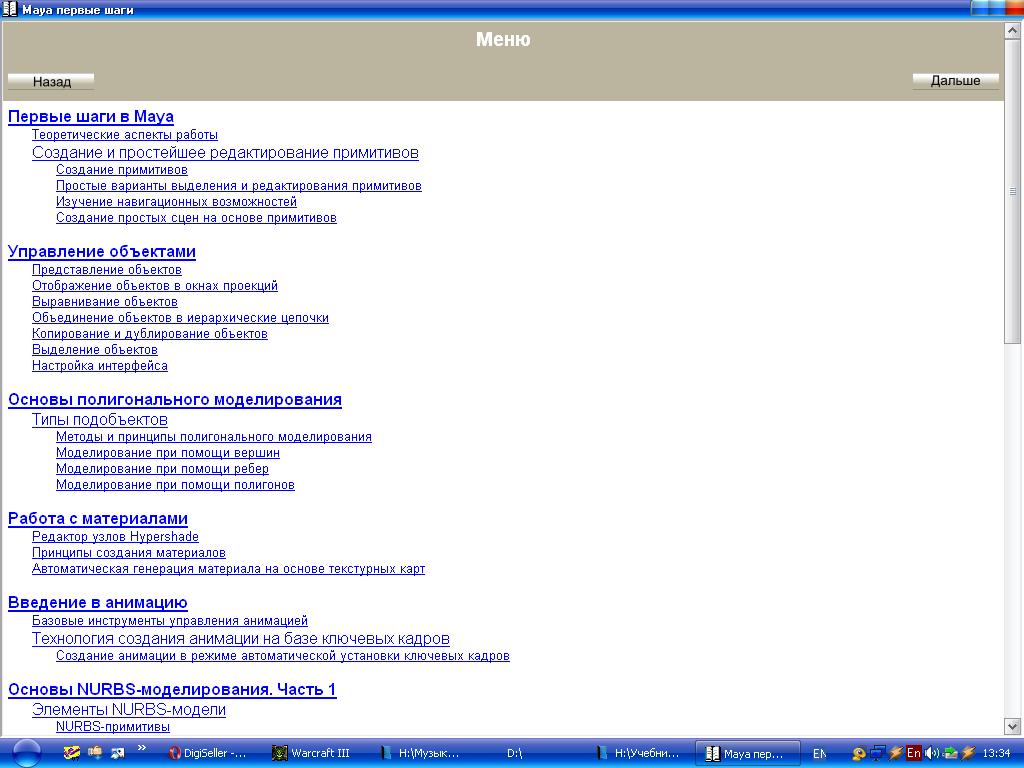
Task: Open Элементы NURBS-модели link
Action: 129,709
